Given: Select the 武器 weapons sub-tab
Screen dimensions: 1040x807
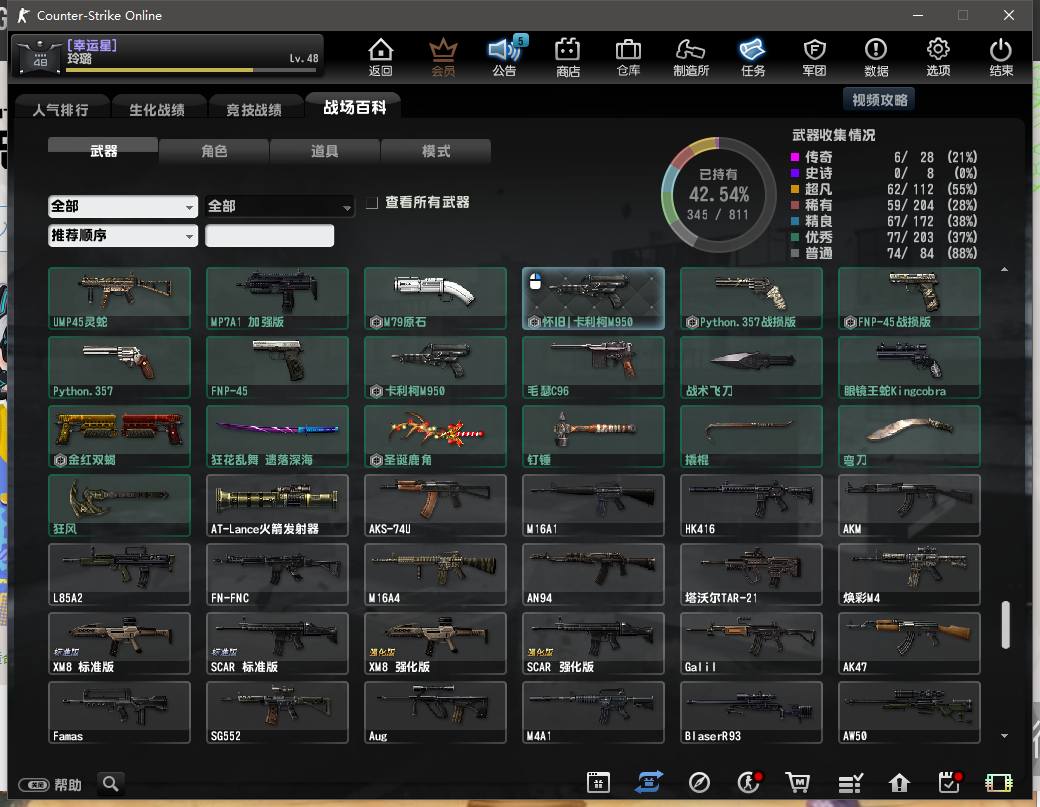Looking at the screenshot, I should click(x=103, y=151).
